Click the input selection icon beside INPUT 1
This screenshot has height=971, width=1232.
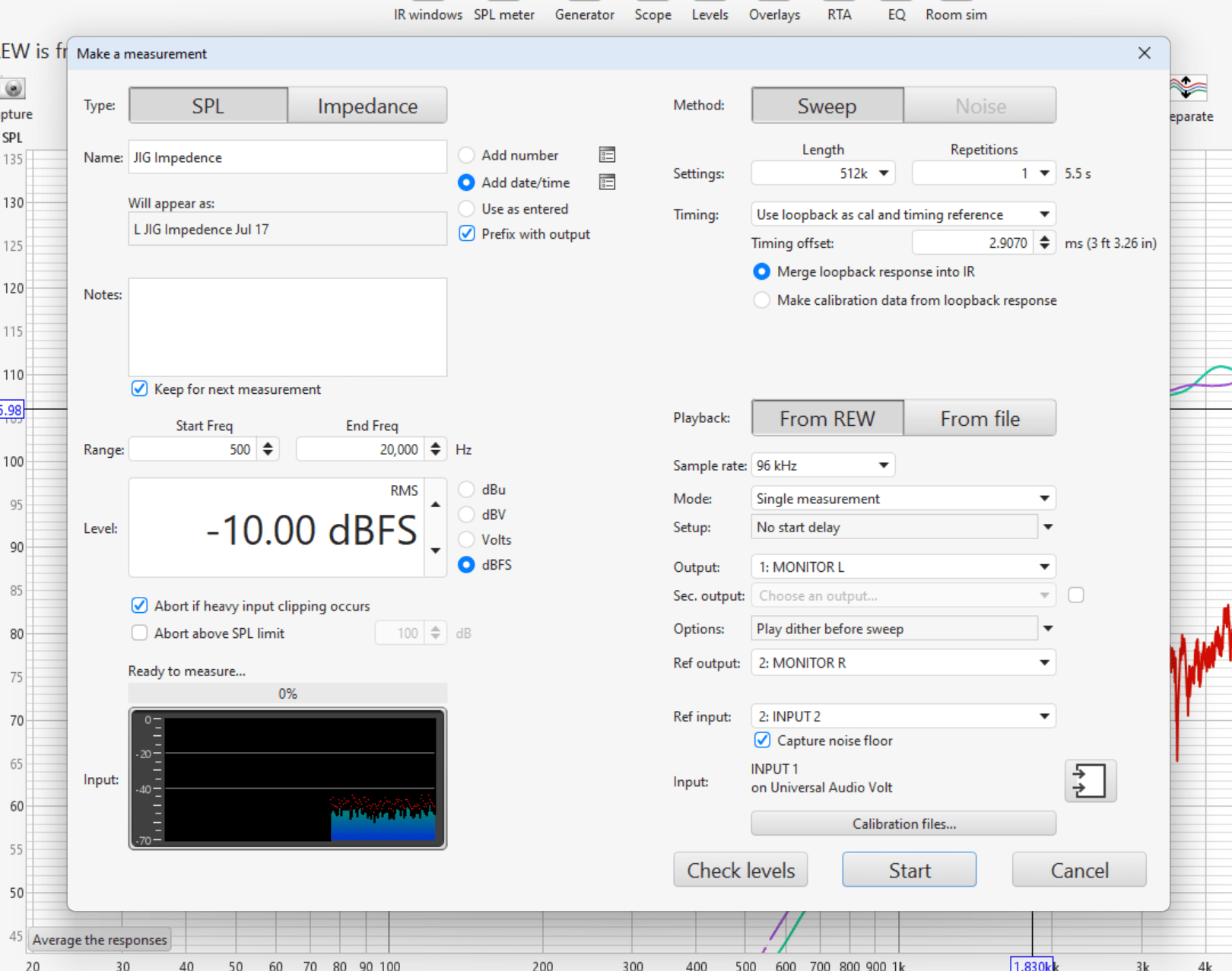1090,781
